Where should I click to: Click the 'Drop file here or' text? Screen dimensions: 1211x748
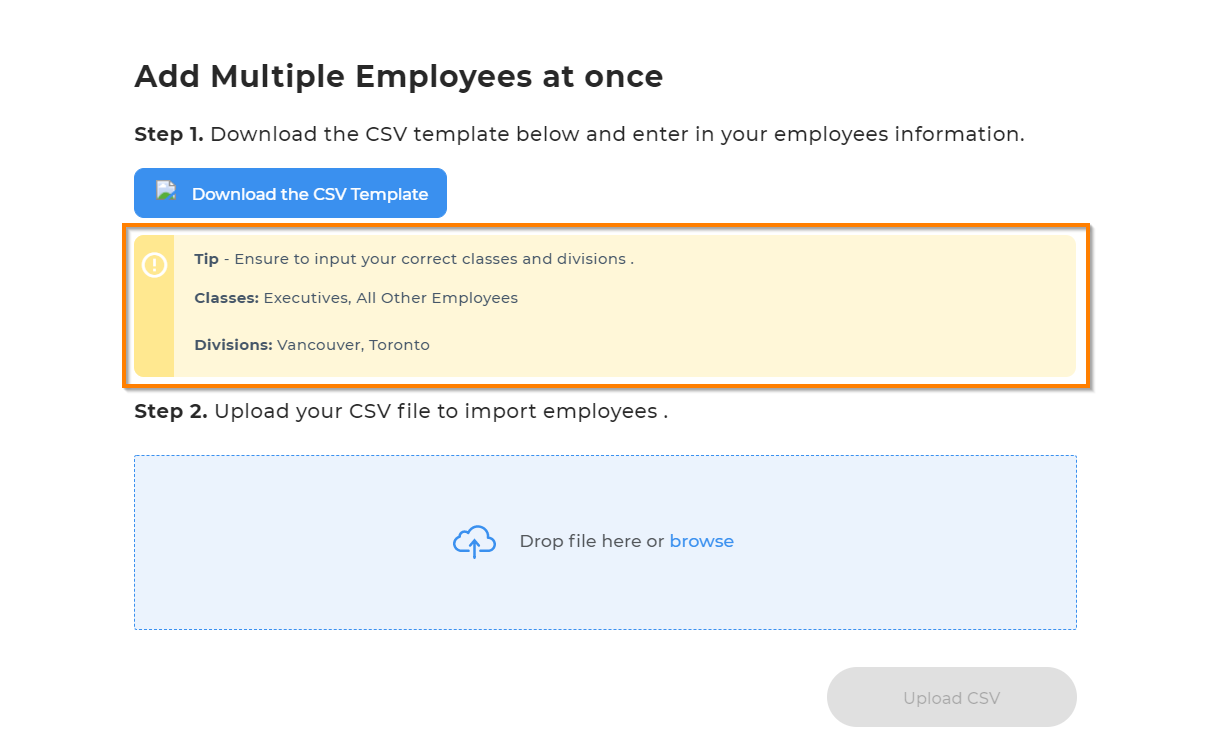591,541
